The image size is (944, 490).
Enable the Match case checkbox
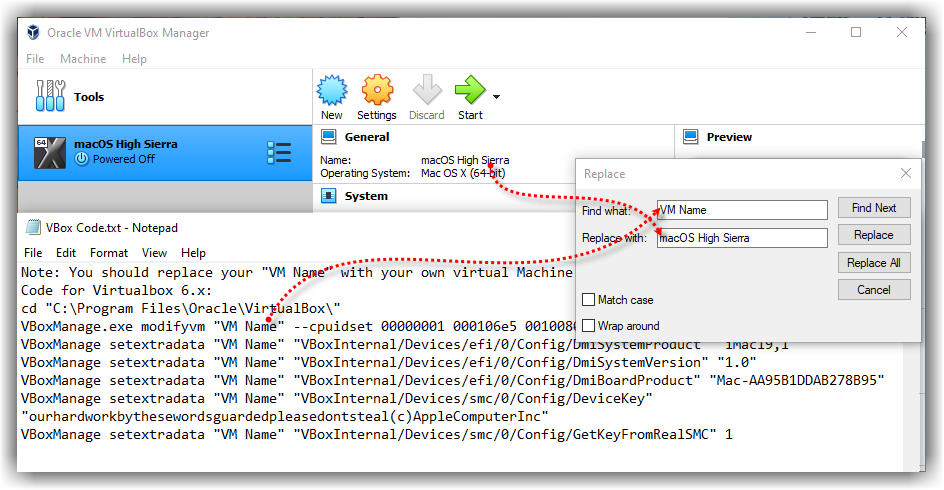pyautogui.click(x=589, y=299)
